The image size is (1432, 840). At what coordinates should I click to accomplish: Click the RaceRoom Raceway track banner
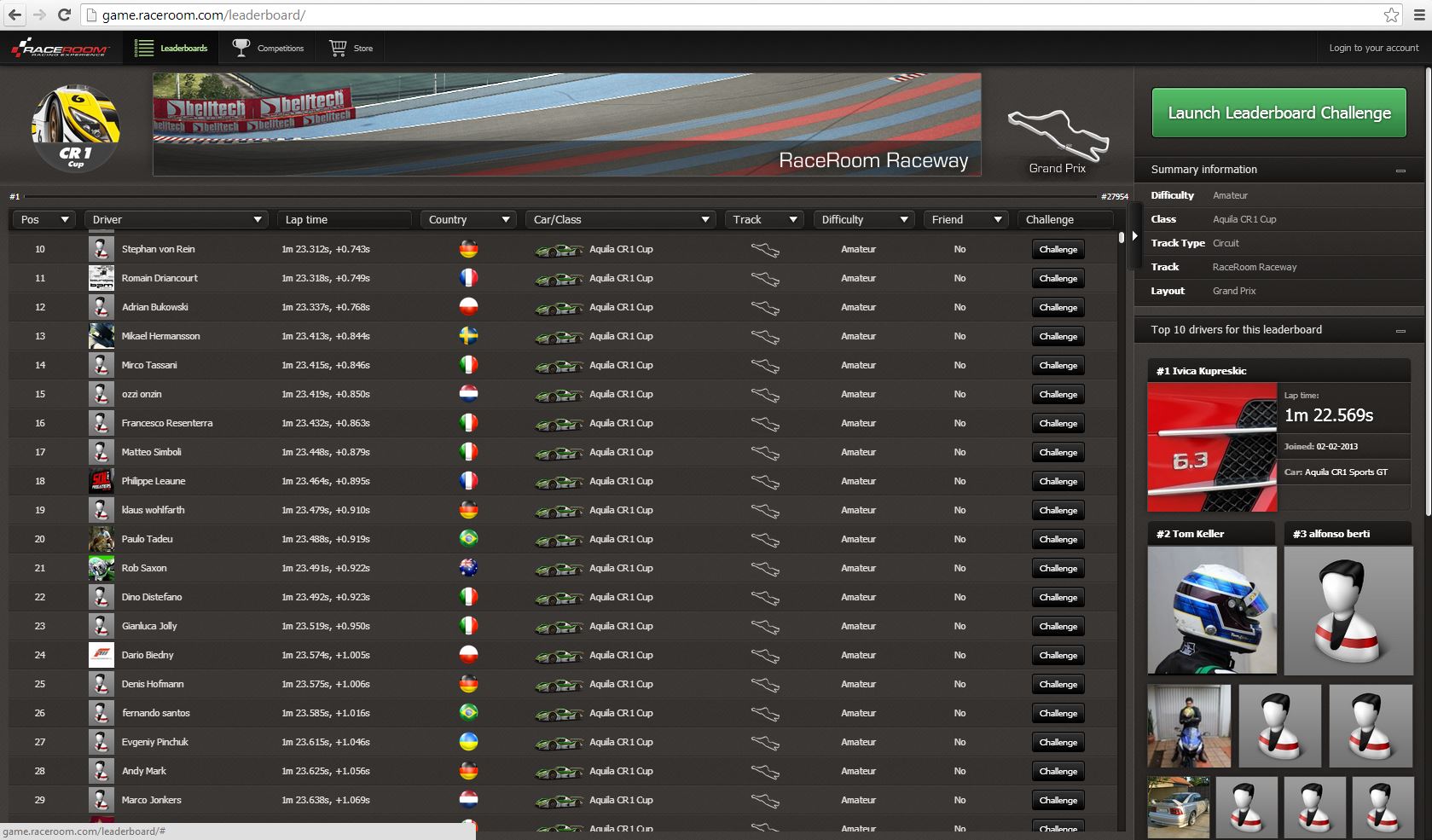coord(566,125)
